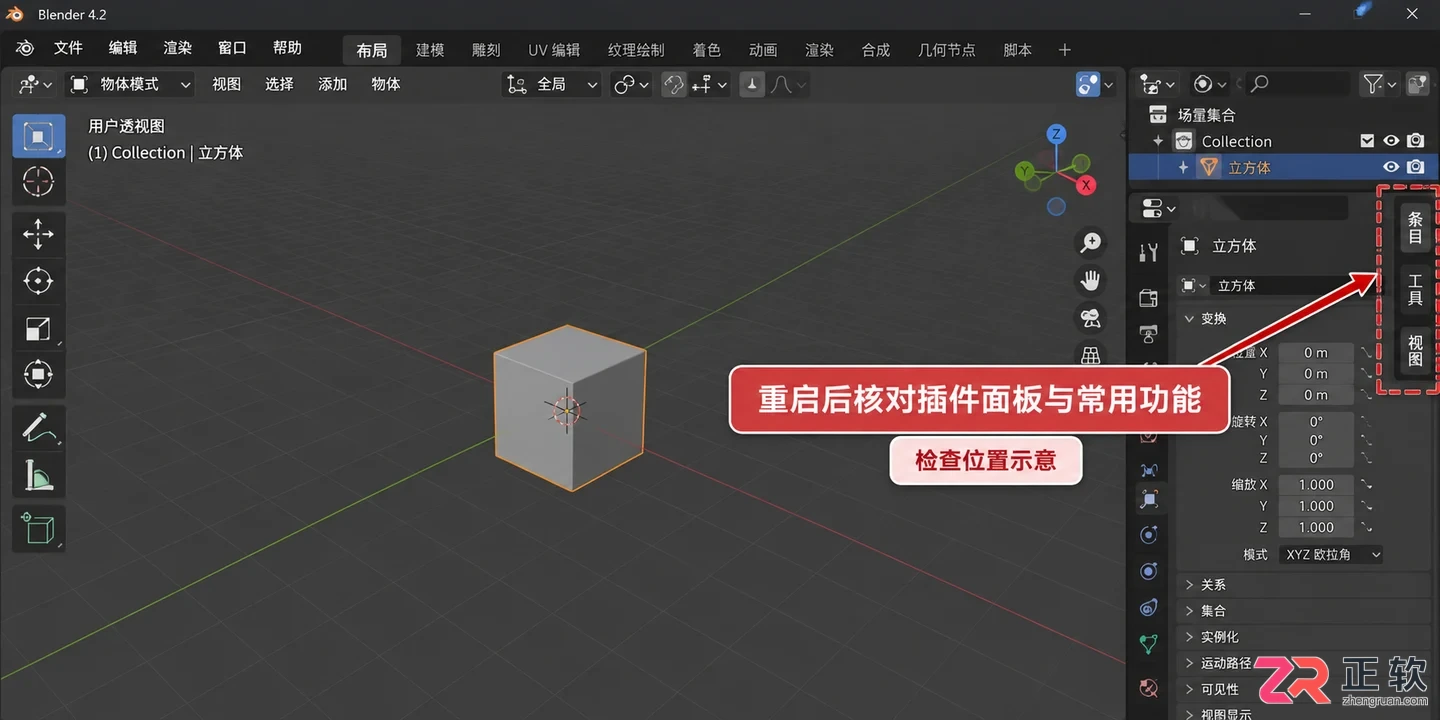Screen dimensions: 1440x720
Task: Disable 立方体 in renders via camera icon
Action: point(1415,167)
